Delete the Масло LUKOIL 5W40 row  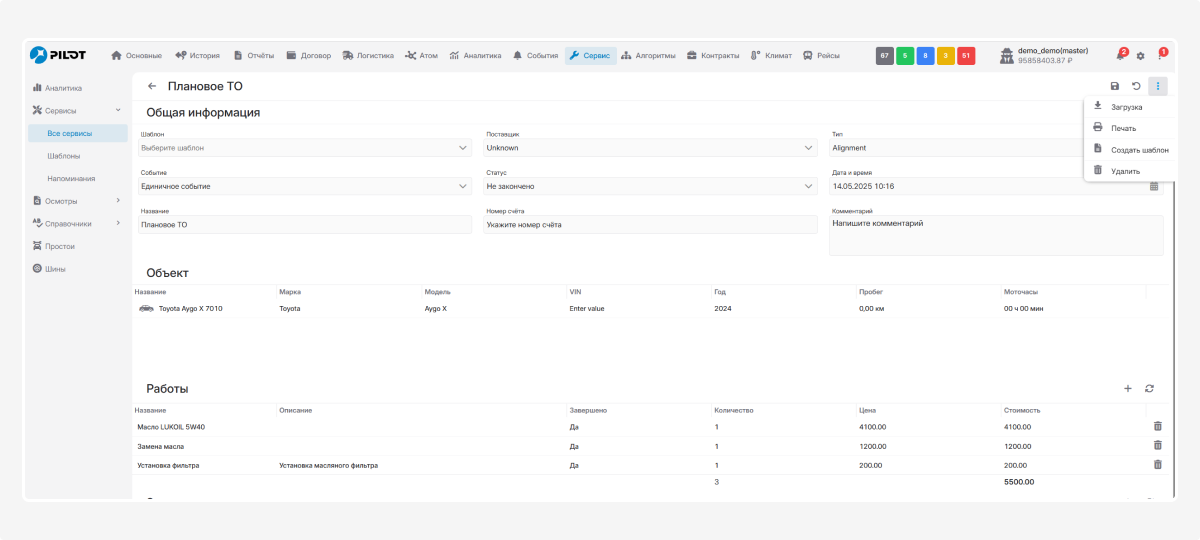pos(1158,427)
